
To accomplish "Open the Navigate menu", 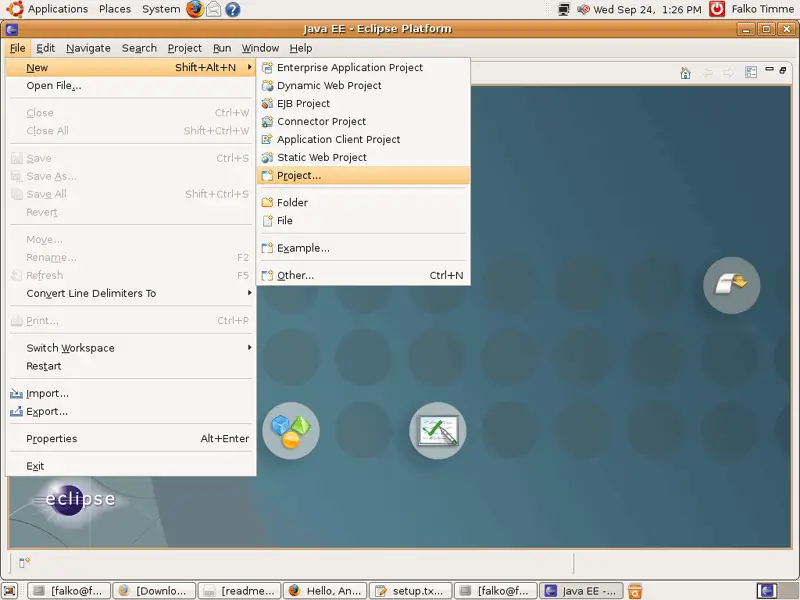I will 88,48.
